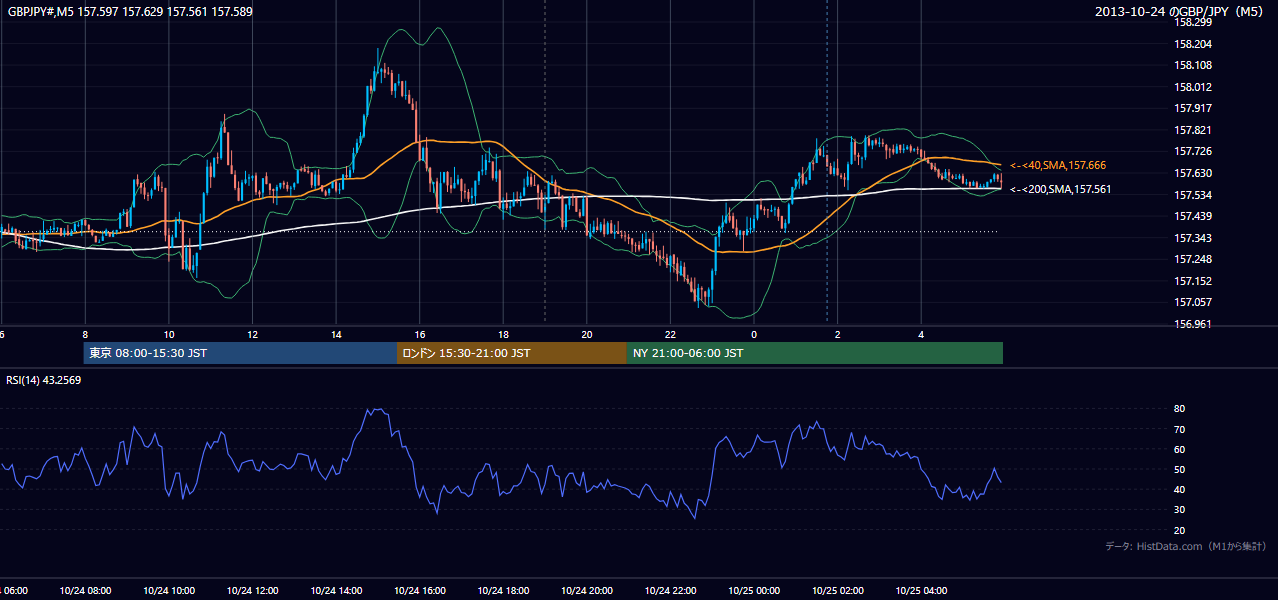Click hour tick 12 under the price chart
This screenshot has height=600, width=1278.
253,335
